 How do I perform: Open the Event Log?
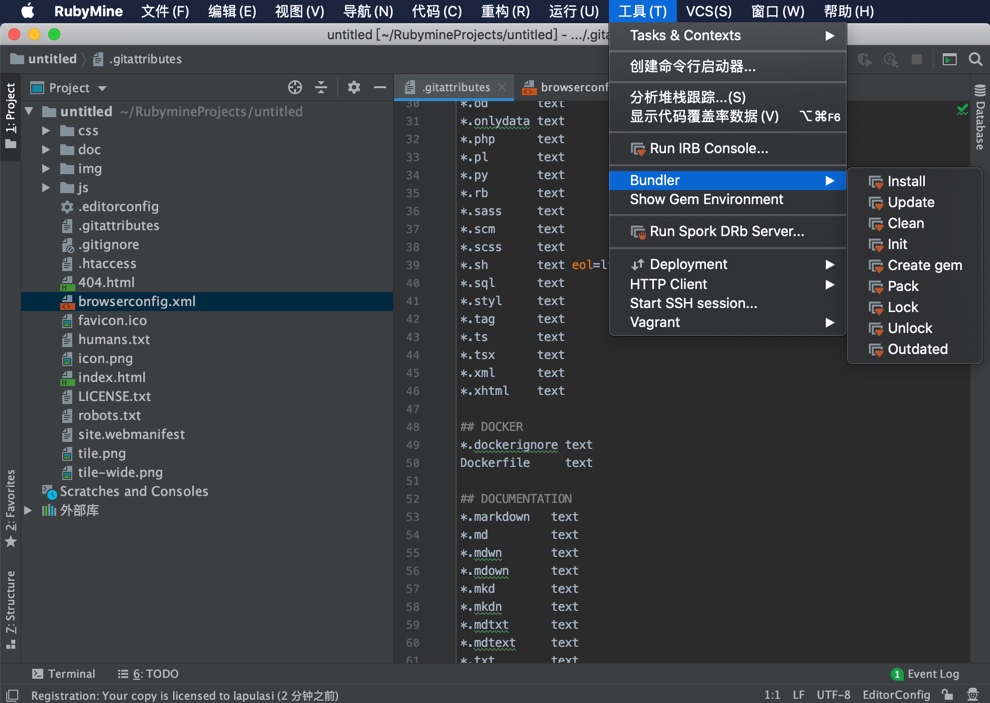(925, 674)
